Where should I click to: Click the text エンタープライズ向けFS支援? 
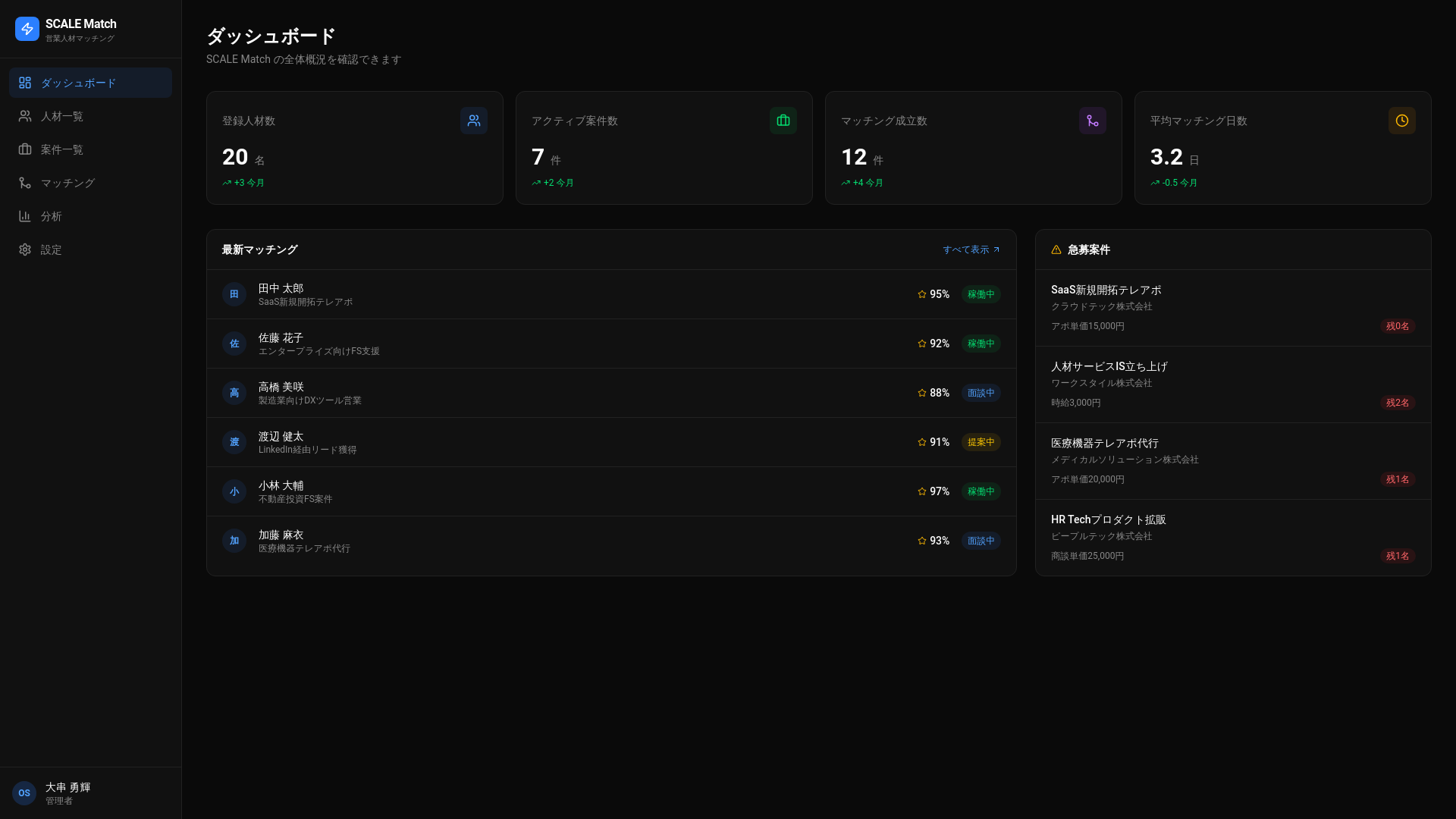coord(318,351)
